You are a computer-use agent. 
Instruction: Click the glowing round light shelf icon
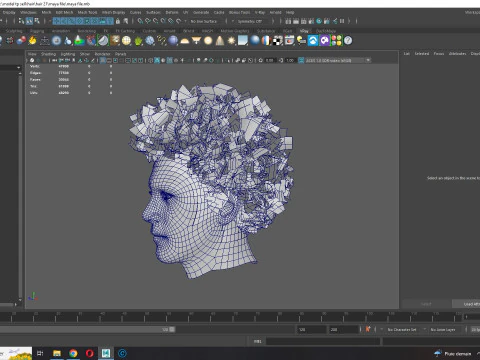pyautogui.click(x=208, y=41)
